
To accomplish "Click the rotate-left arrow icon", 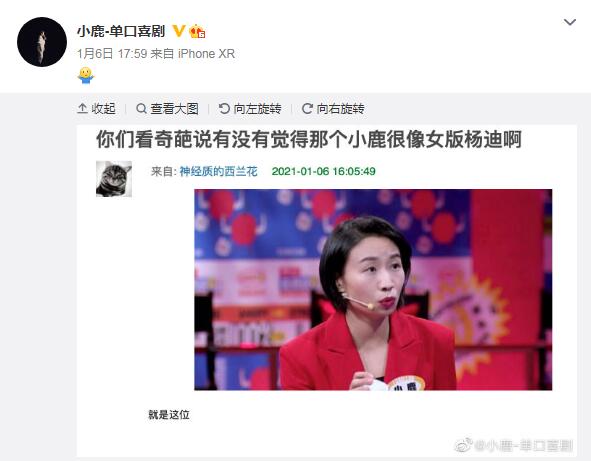I will tap(224, 109).
